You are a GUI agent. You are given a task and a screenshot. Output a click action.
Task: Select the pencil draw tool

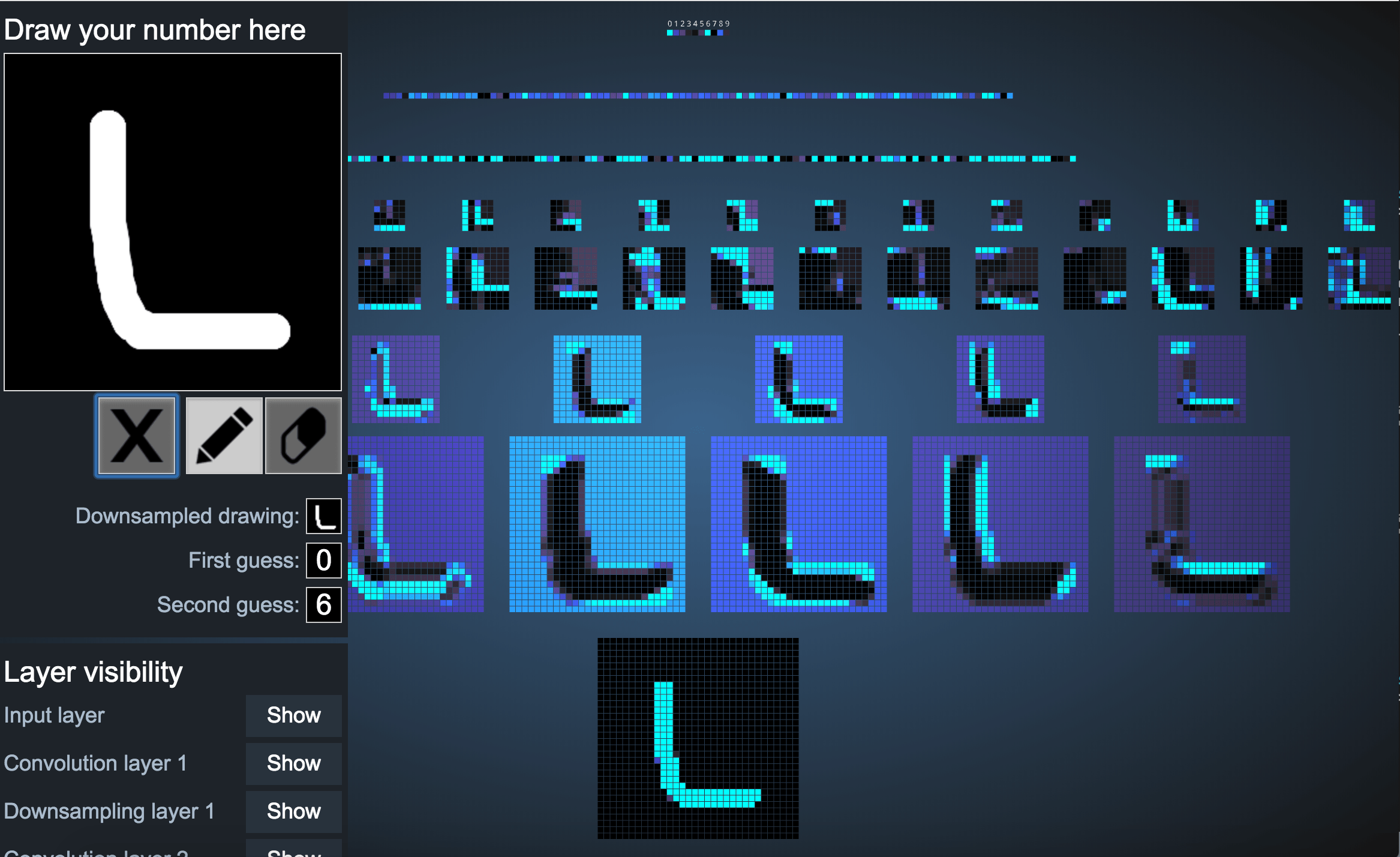(224, 436)
